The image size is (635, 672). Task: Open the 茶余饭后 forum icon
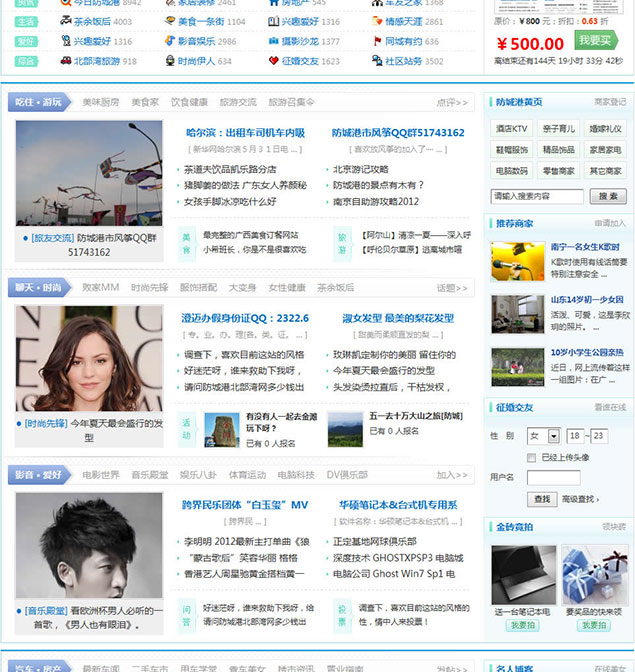click(x=64, y=21)
